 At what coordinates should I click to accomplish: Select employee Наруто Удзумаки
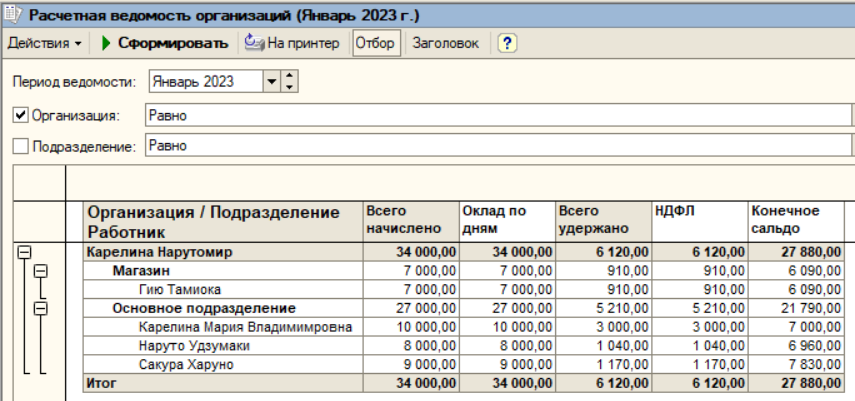coord(194,346)
